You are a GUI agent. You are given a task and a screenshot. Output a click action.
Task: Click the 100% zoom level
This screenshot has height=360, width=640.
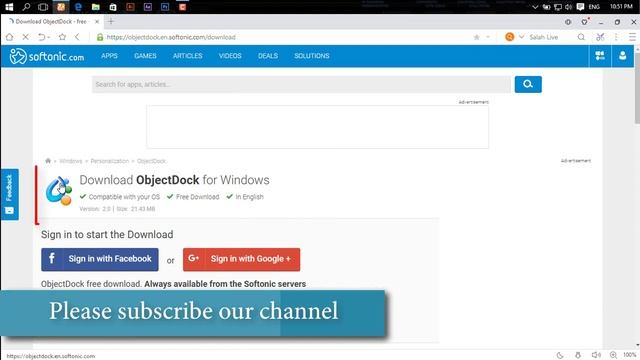point(629,355)
